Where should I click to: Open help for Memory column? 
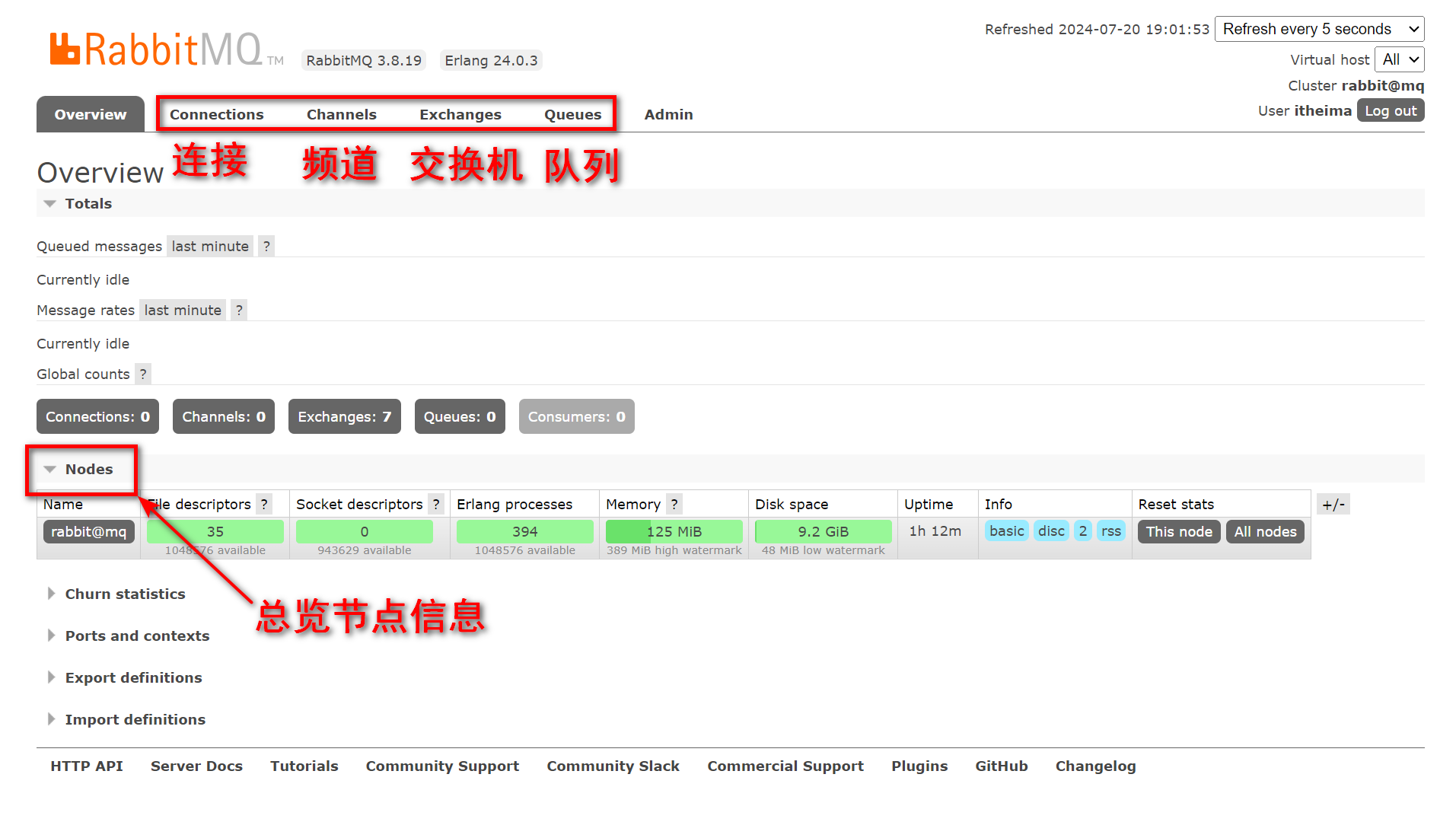(674, 505)
